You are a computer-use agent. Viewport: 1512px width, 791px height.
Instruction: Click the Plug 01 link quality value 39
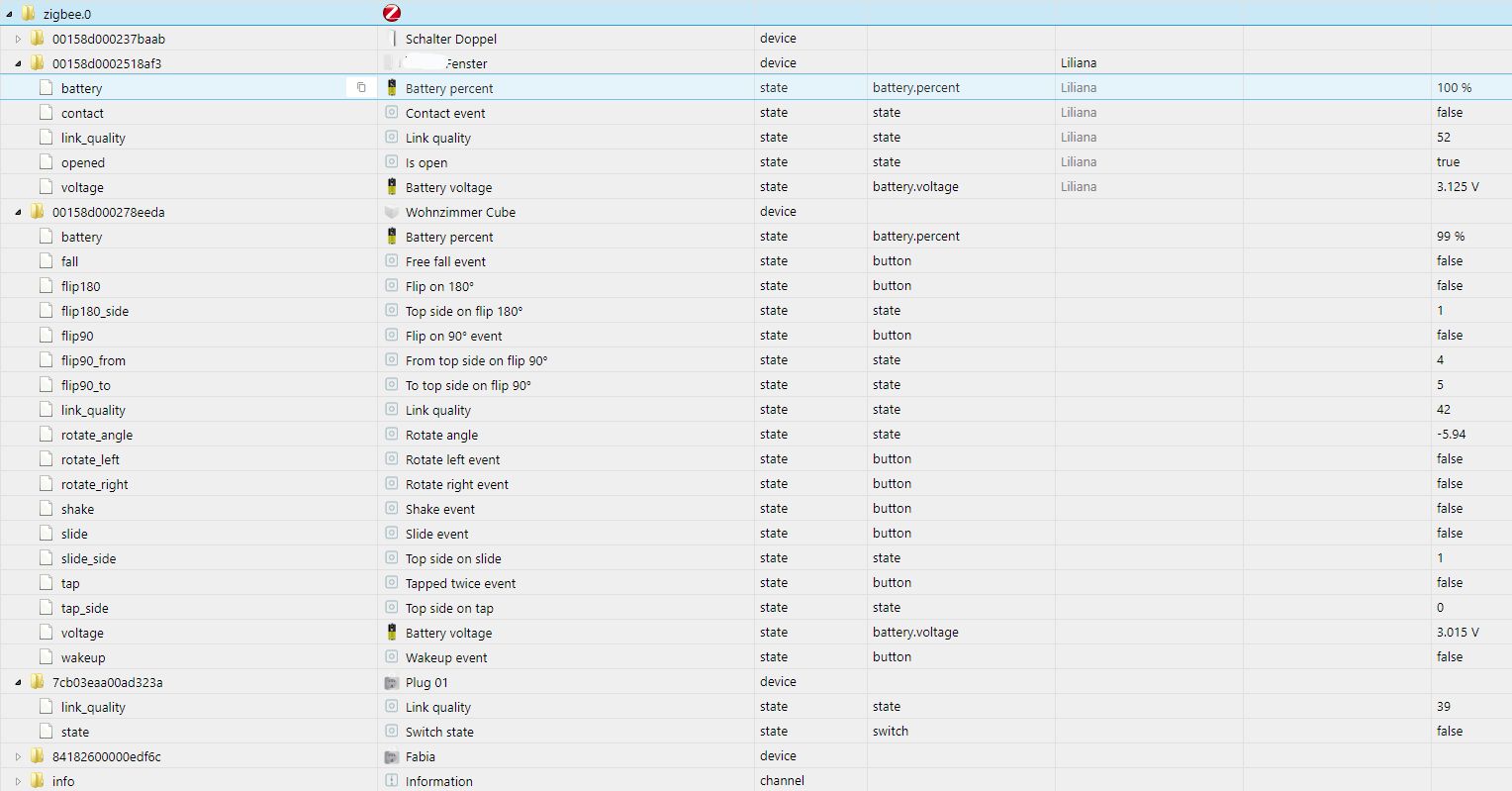1444,706
